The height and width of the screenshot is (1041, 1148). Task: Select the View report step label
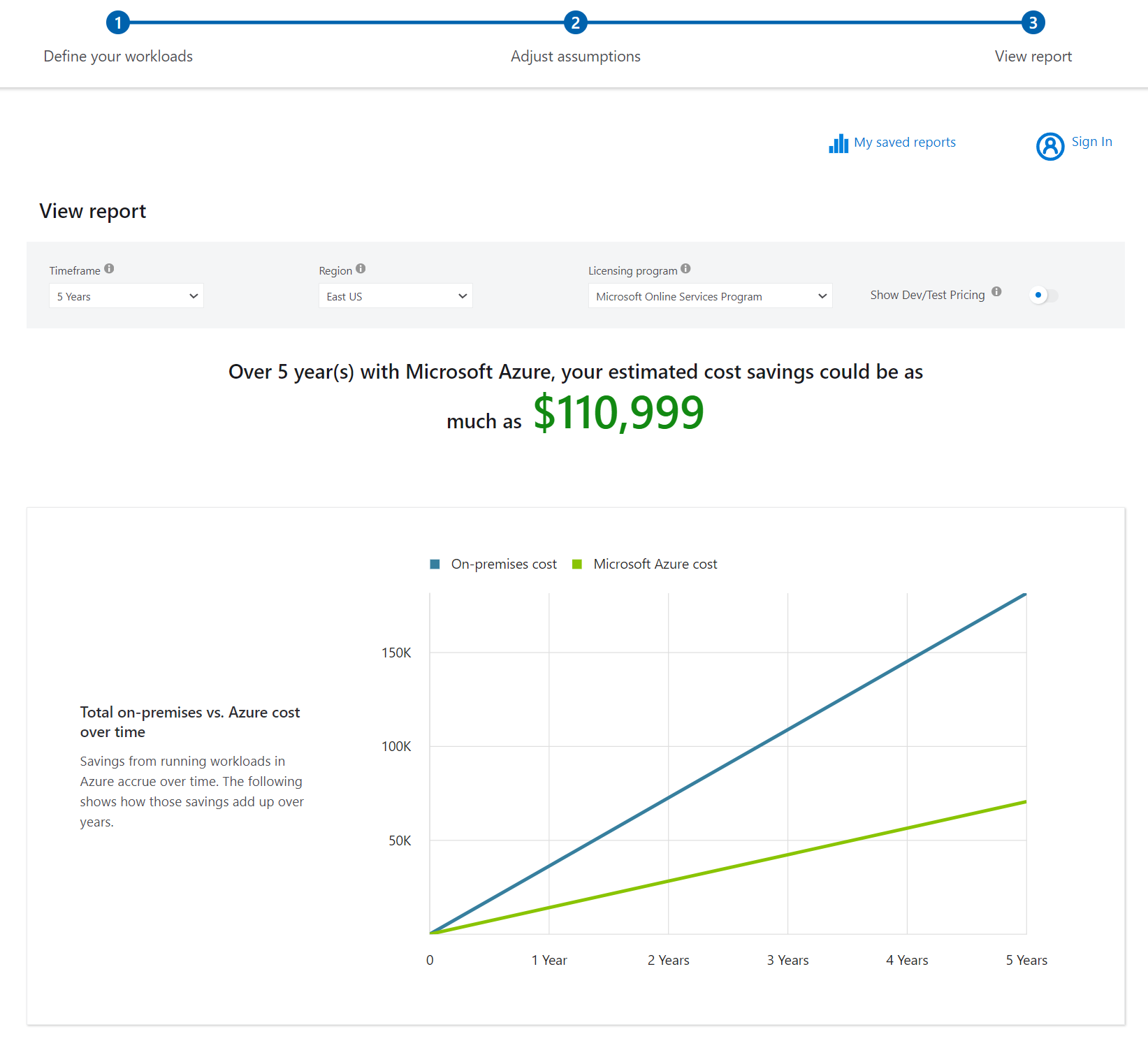pos(1033,57)
